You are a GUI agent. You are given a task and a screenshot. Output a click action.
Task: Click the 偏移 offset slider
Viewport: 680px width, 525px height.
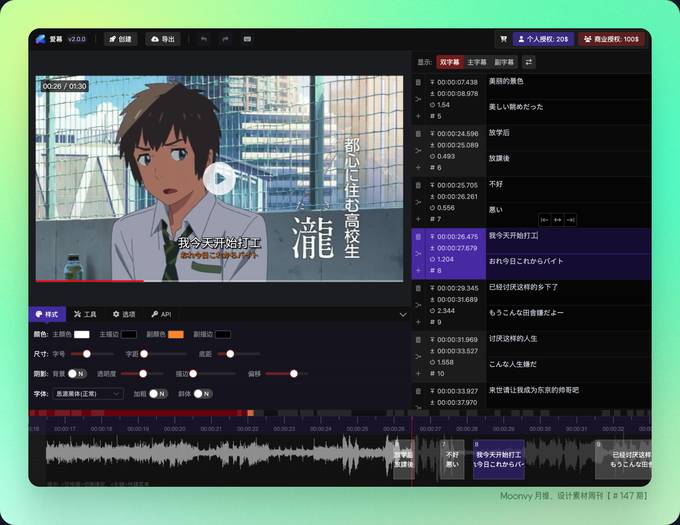287,374
